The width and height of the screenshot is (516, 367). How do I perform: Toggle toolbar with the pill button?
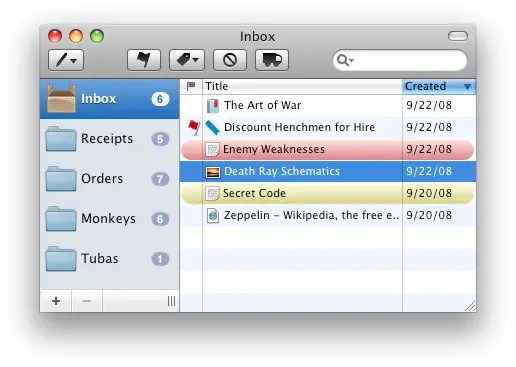458,36
